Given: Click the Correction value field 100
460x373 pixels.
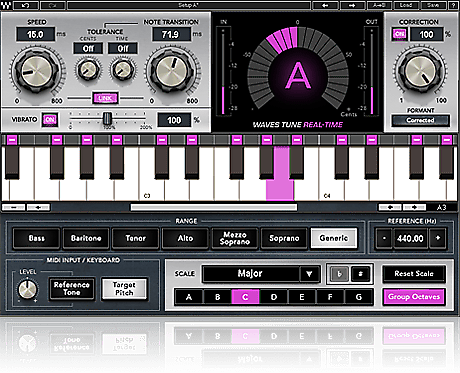Looking at the screenshot, I should click(426, 34).
